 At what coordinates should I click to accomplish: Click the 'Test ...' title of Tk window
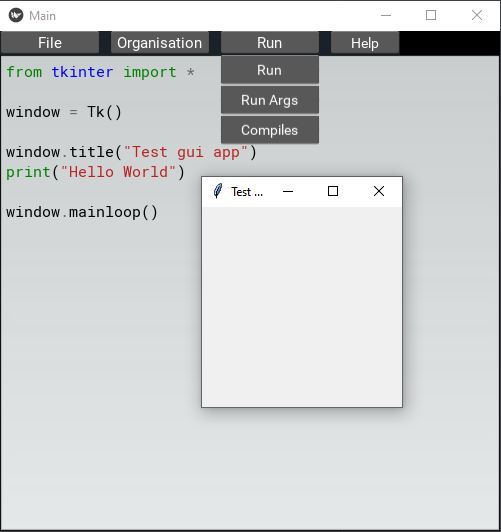pos(247,192)
